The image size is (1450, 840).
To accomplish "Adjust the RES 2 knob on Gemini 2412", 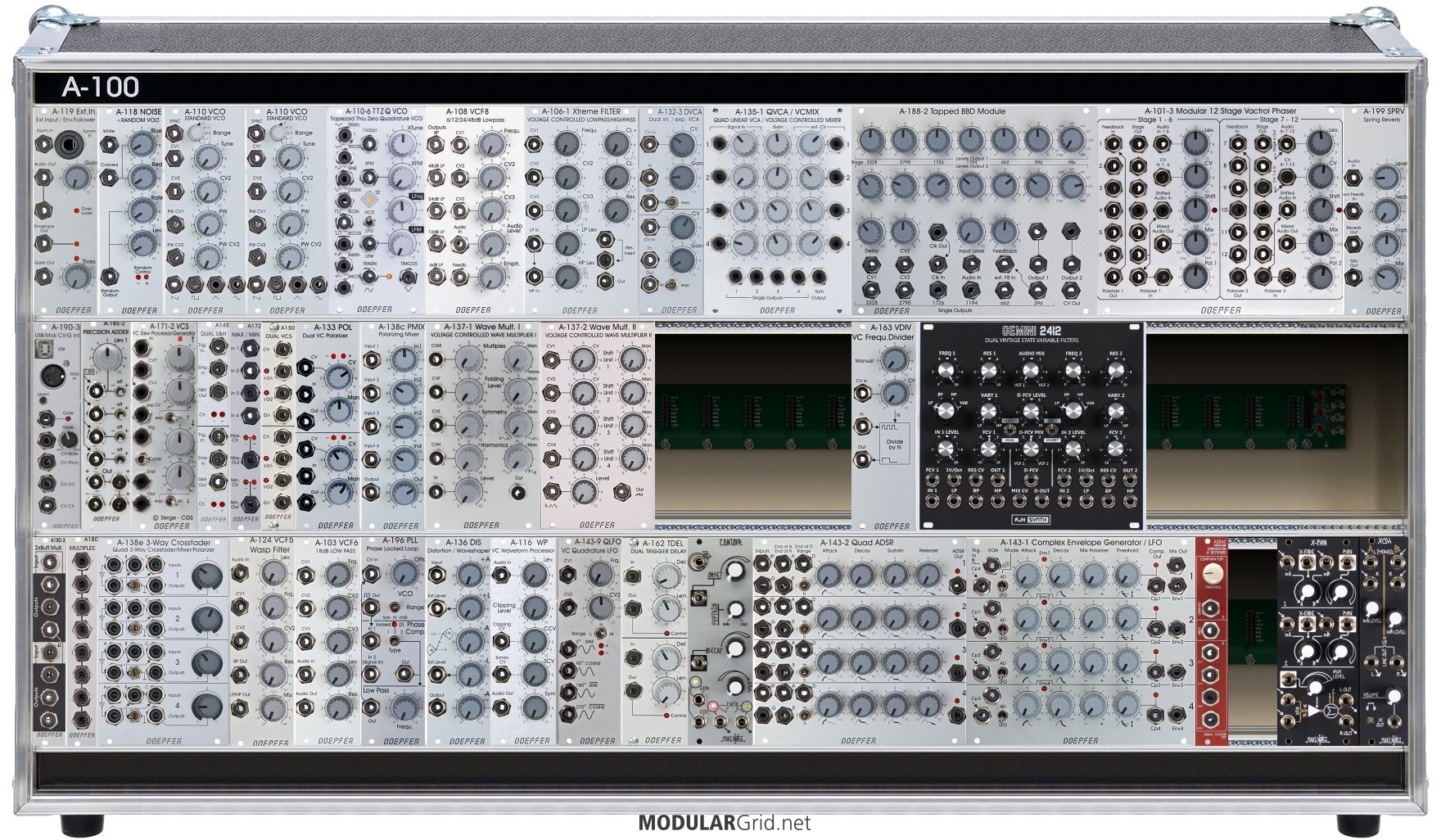I will 1115,373.
